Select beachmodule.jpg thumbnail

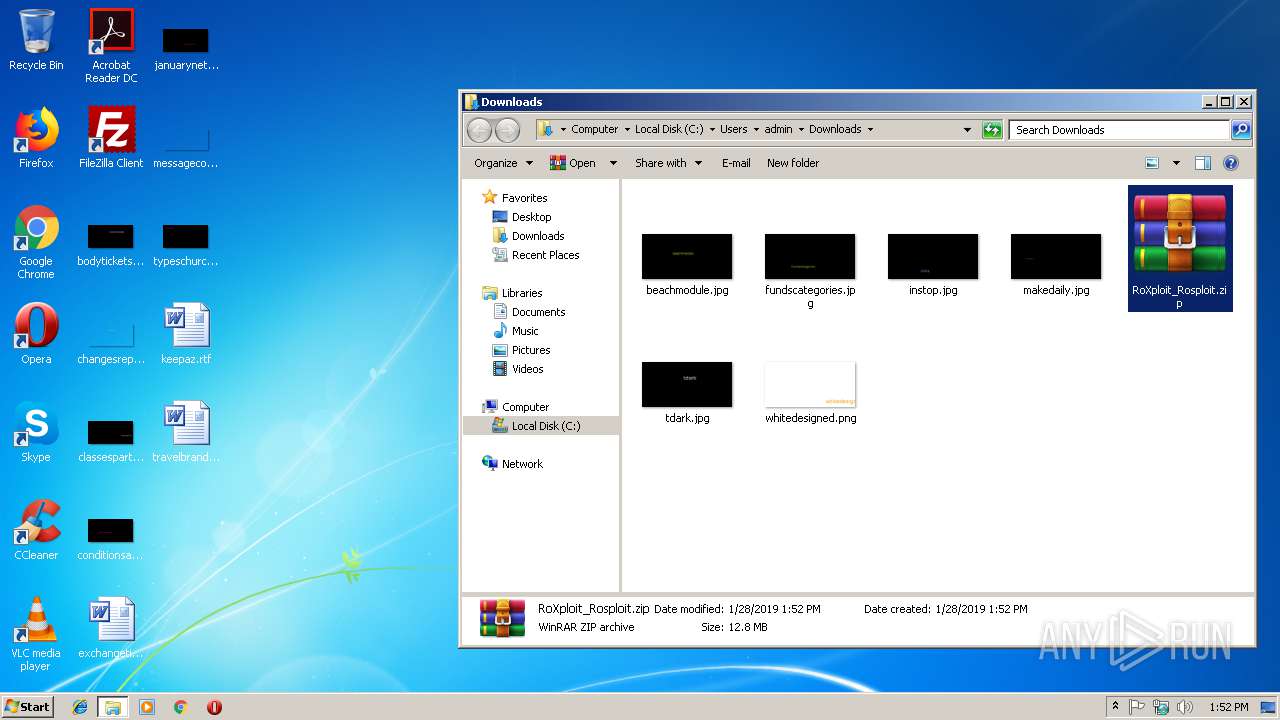tap(687, 264)
